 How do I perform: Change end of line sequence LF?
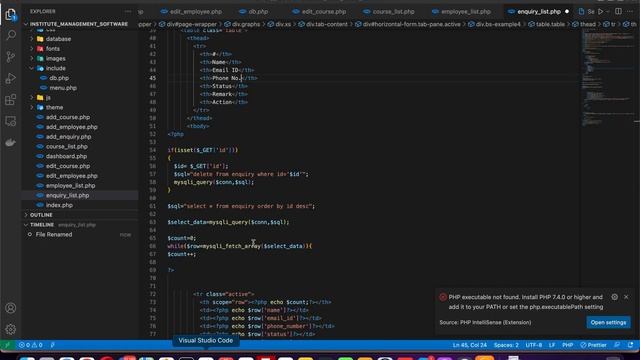(x=552, y=345)
